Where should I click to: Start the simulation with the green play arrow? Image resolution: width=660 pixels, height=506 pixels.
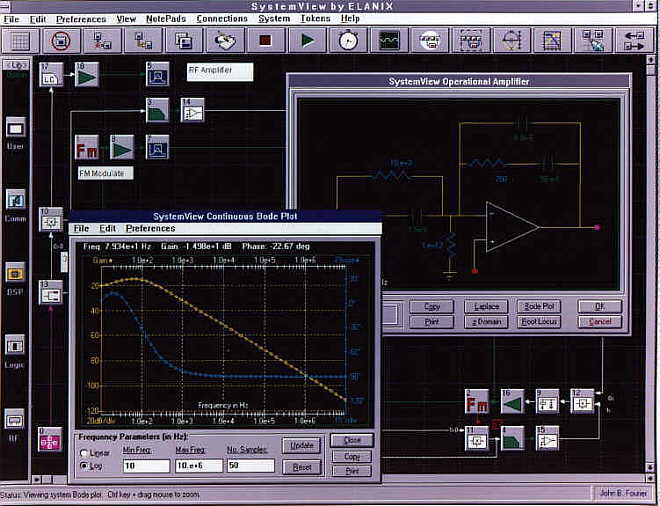tap(307, 41)
